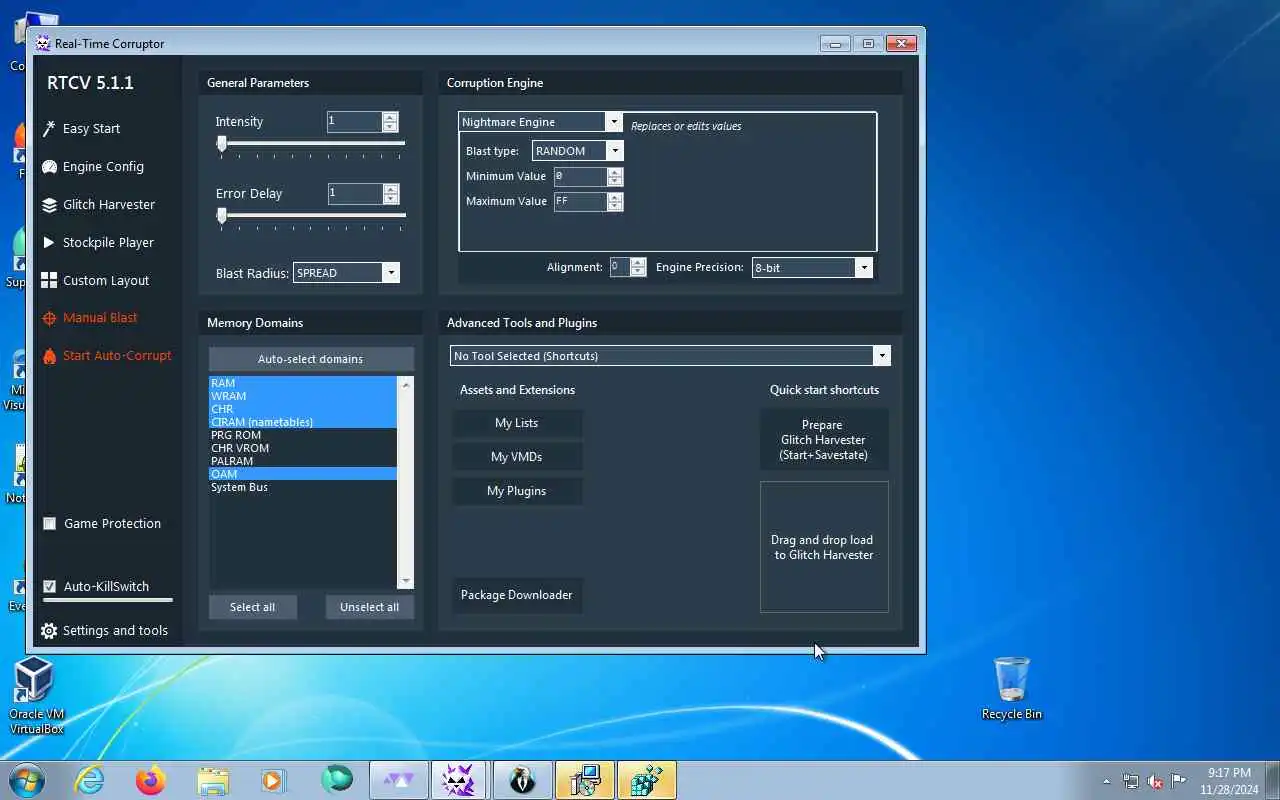Click Drag and drop load area
1280x800 pixels.
pyautogui.click(x=824, y=547)
